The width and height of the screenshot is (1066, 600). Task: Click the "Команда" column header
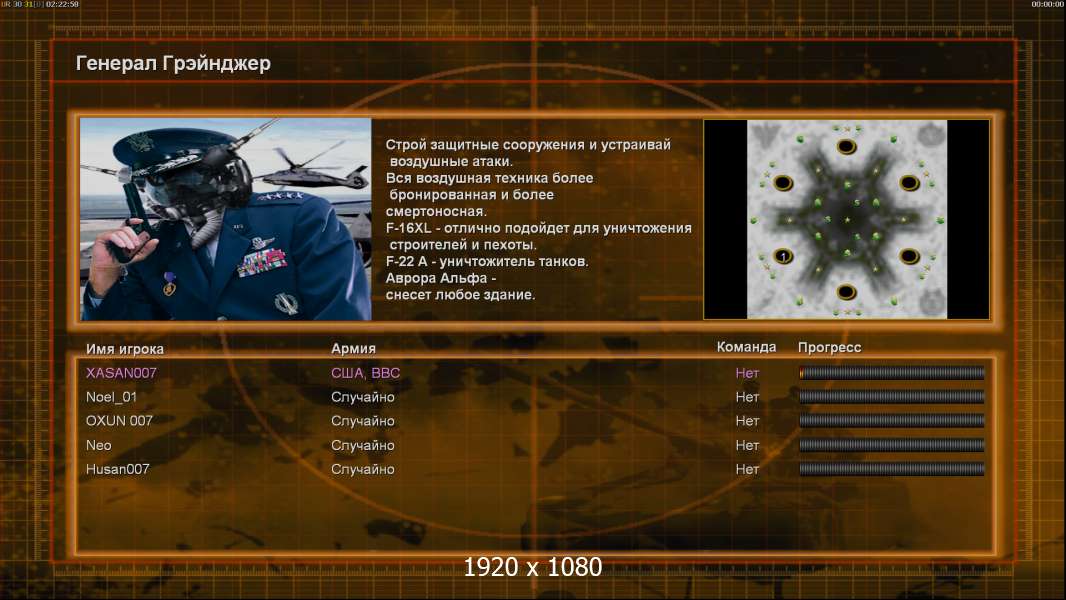[x=746, y=347]
